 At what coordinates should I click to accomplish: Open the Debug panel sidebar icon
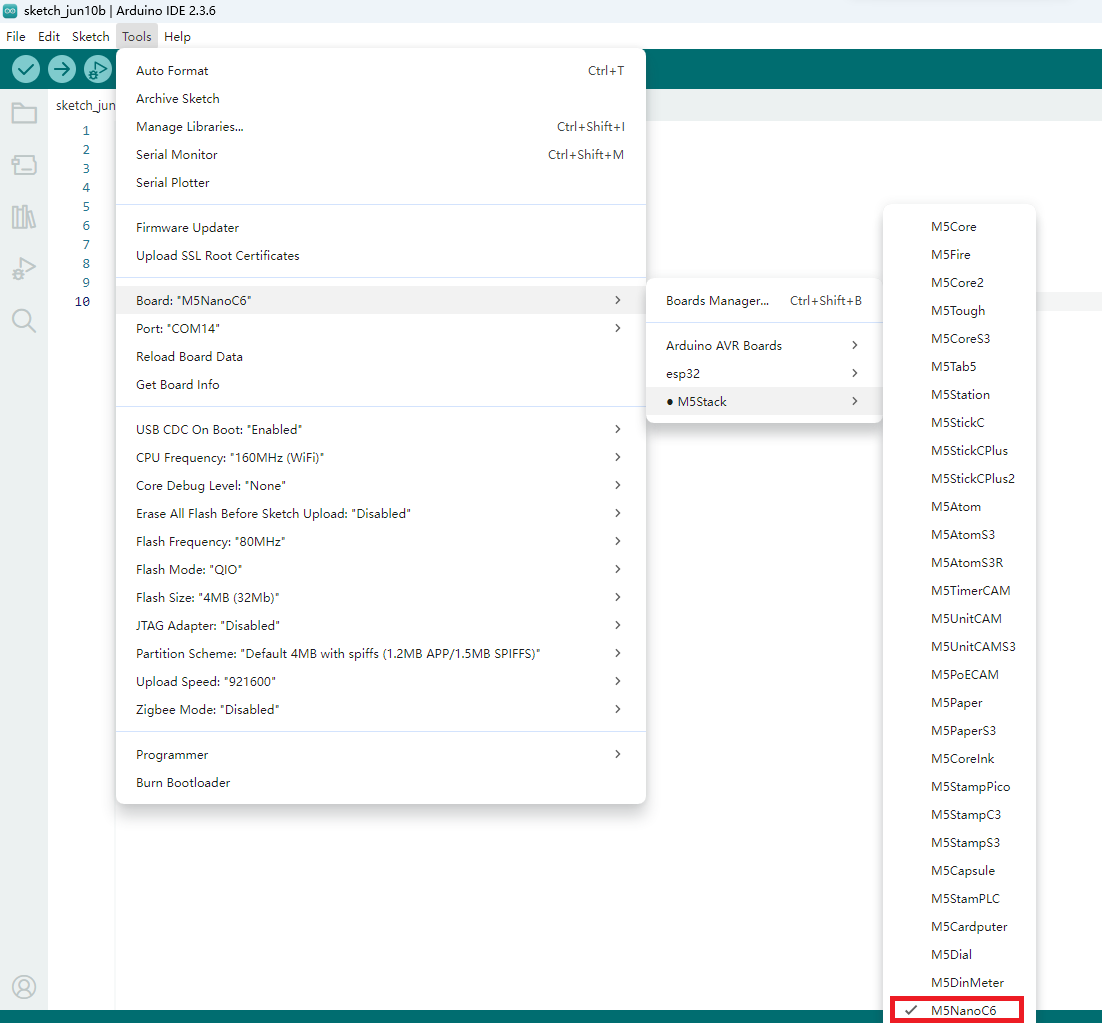[24, 269]
